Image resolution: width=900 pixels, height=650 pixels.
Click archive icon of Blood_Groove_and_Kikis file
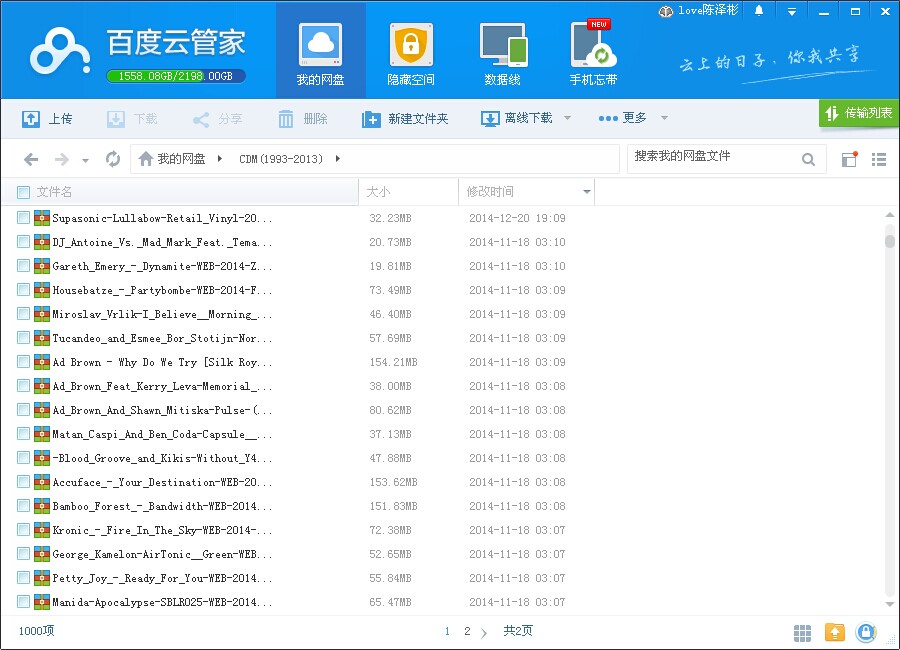pos(42,458)
